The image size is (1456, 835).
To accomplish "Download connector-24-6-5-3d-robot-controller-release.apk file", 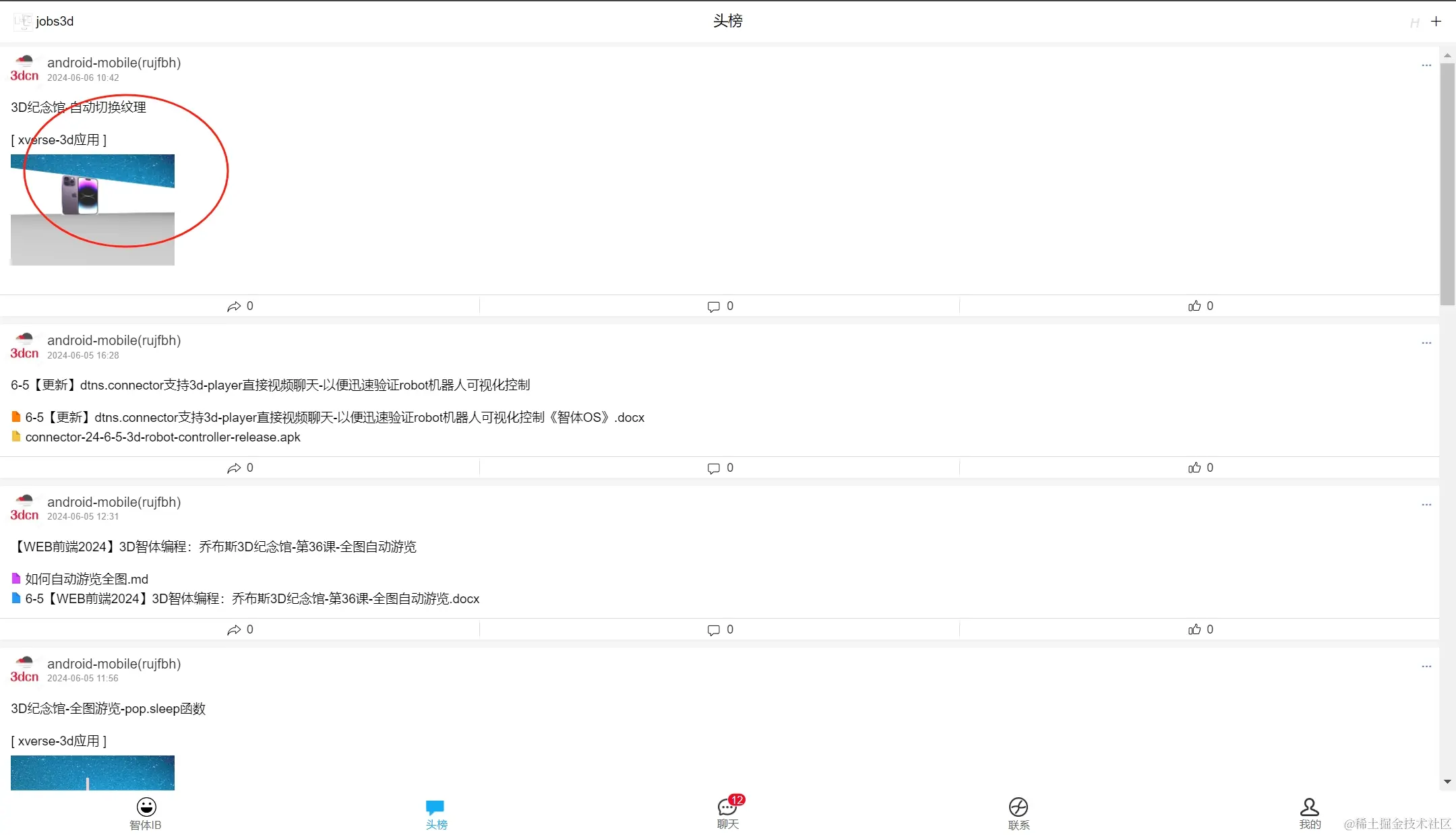I will 162,437.
